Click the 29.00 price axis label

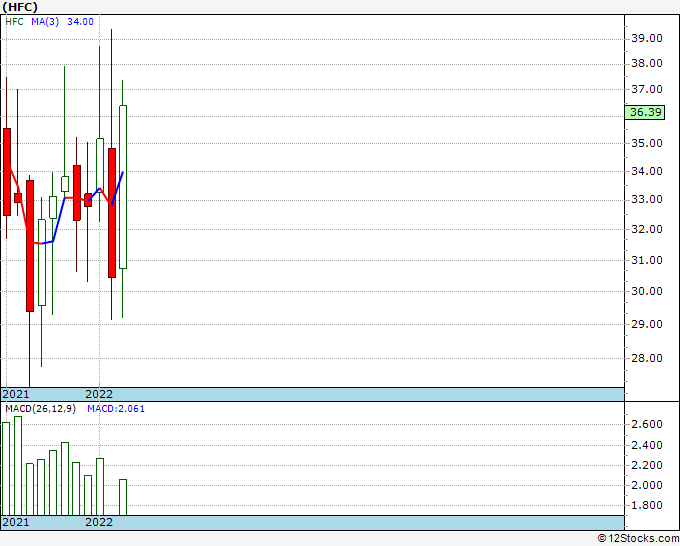coord(647,324)
